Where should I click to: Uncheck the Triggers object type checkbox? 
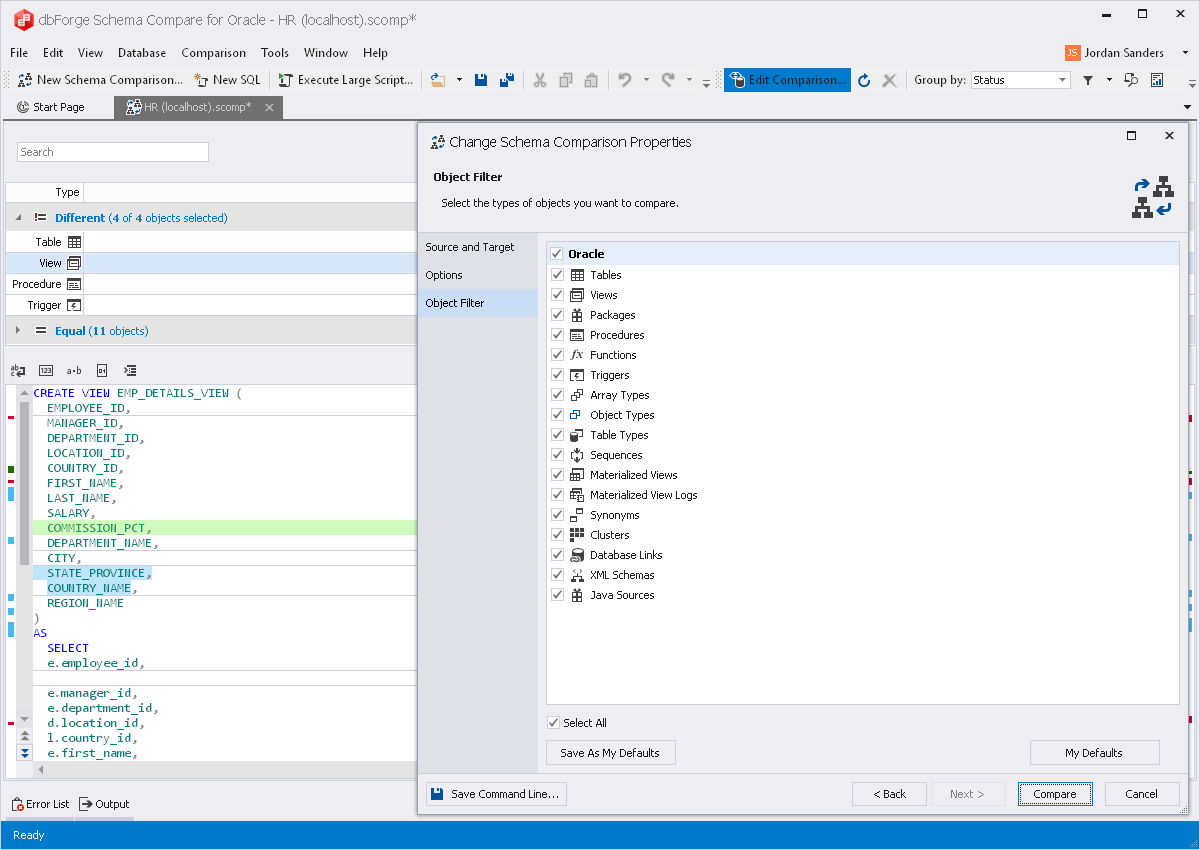pos(558,375)
